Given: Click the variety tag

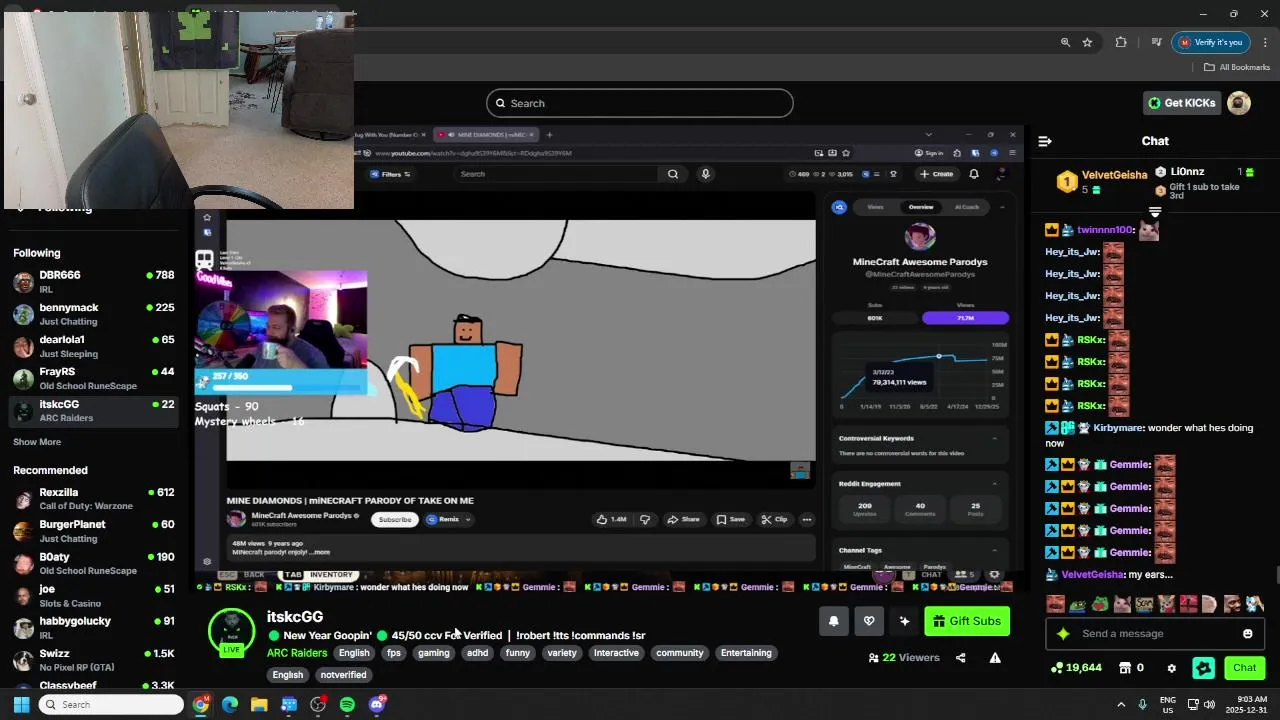Looking at the screenshot, I should tap(562, 653).
